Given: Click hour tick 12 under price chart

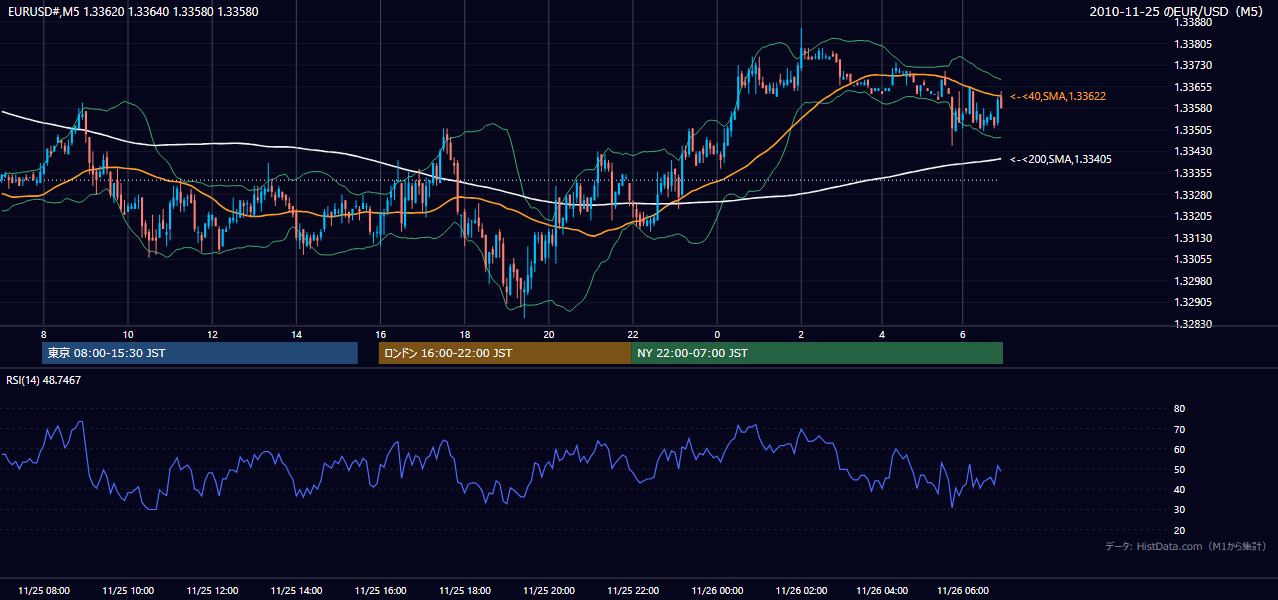Looking at the screenshot, I should [x=212, y=333].
